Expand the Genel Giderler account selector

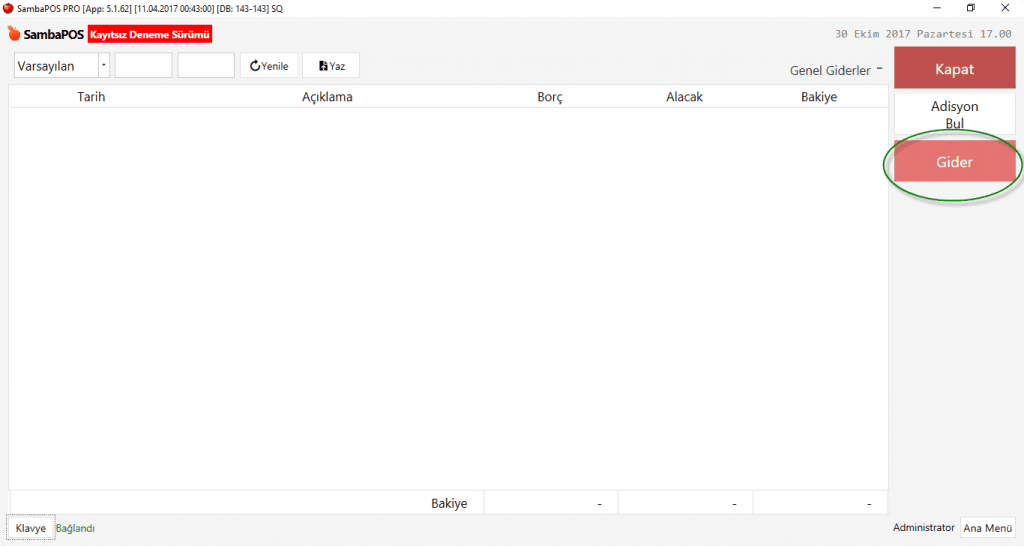tap(879, 69)
